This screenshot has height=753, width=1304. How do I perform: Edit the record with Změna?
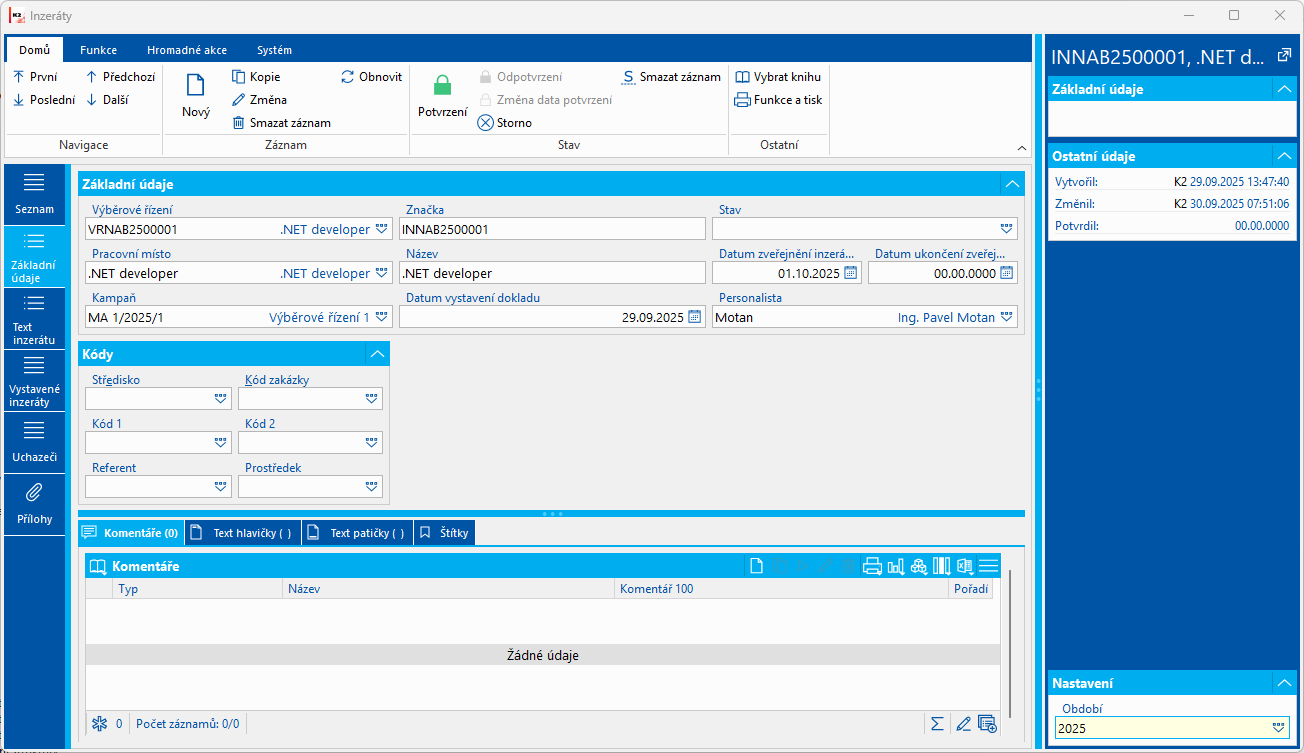point(259,100)
